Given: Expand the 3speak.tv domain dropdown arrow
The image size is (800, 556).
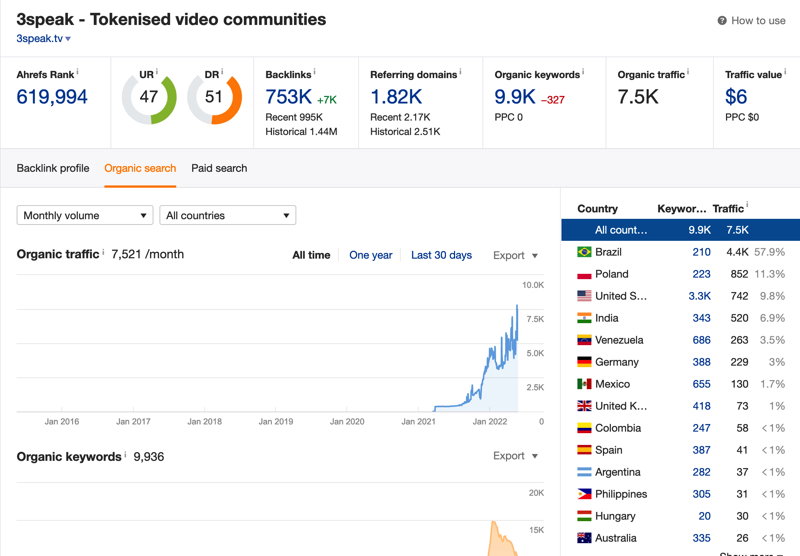Looking at the screenshot, I should 68,39.
